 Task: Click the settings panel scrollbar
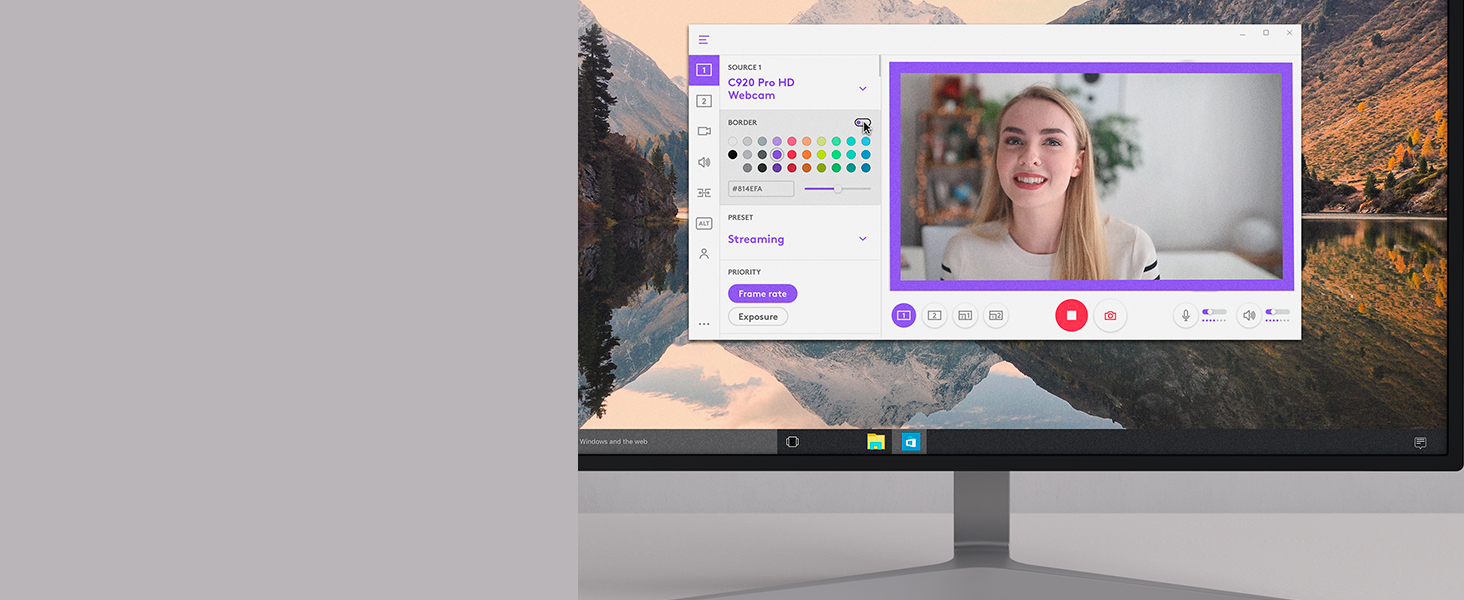pyautogui.click(x=880, y=66)
